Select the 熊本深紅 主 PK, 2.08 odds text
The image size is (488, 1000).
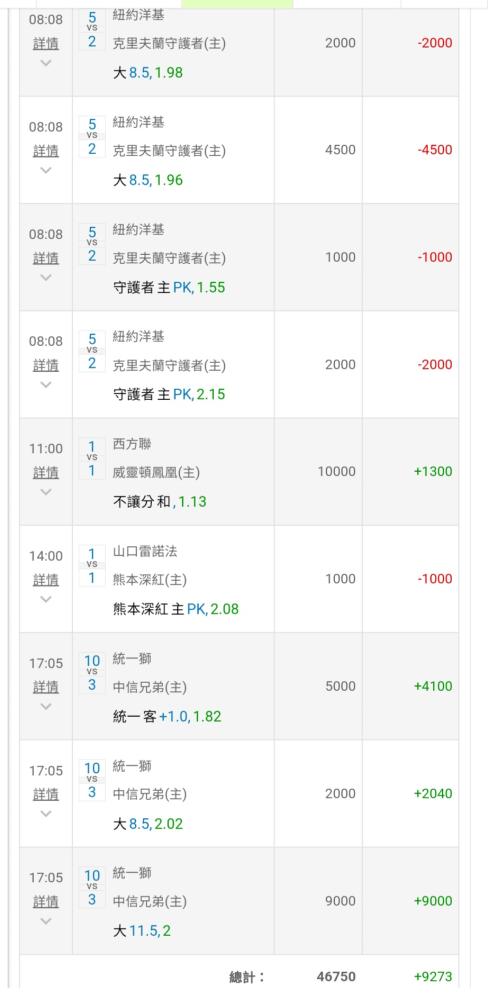(176, 609)
